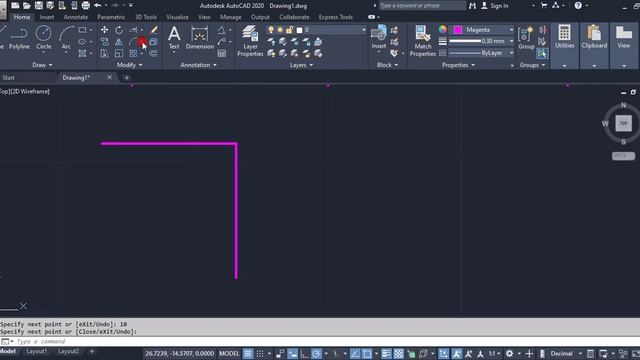Click the Mirror tool icon

118,42
